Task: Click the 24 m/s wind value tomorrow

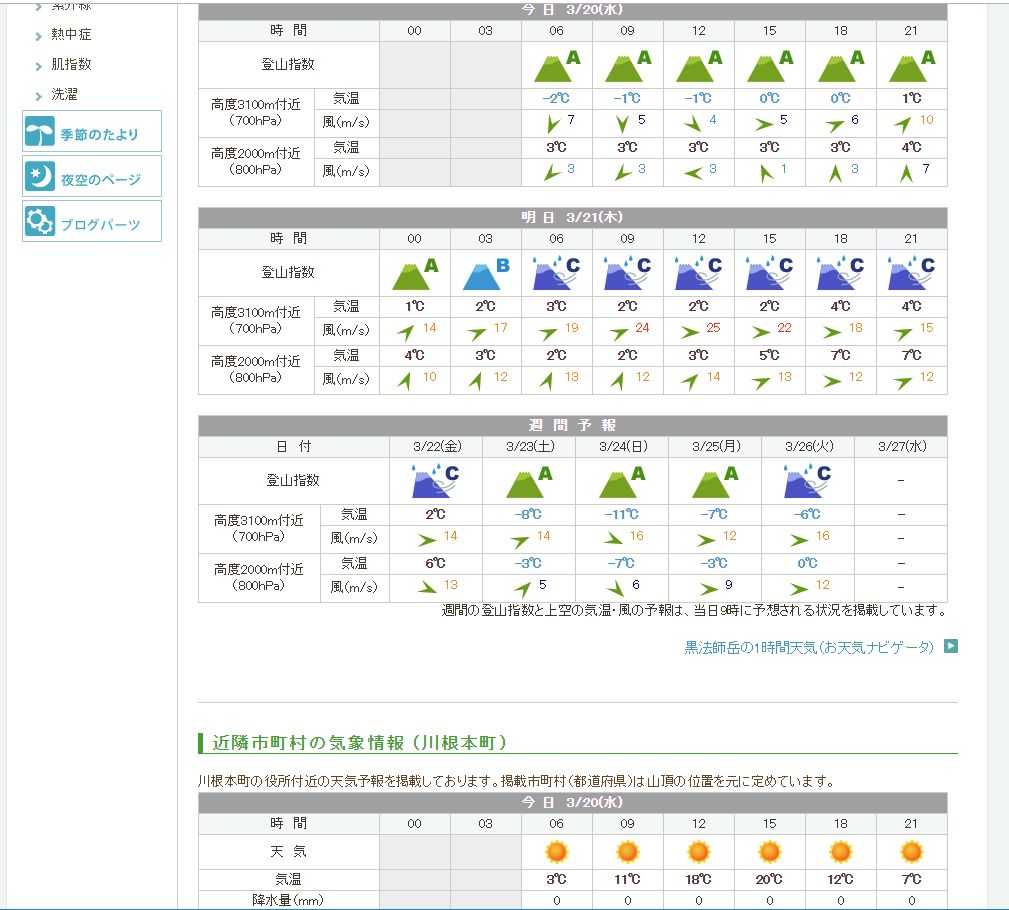Action: [x=642, y=328]
